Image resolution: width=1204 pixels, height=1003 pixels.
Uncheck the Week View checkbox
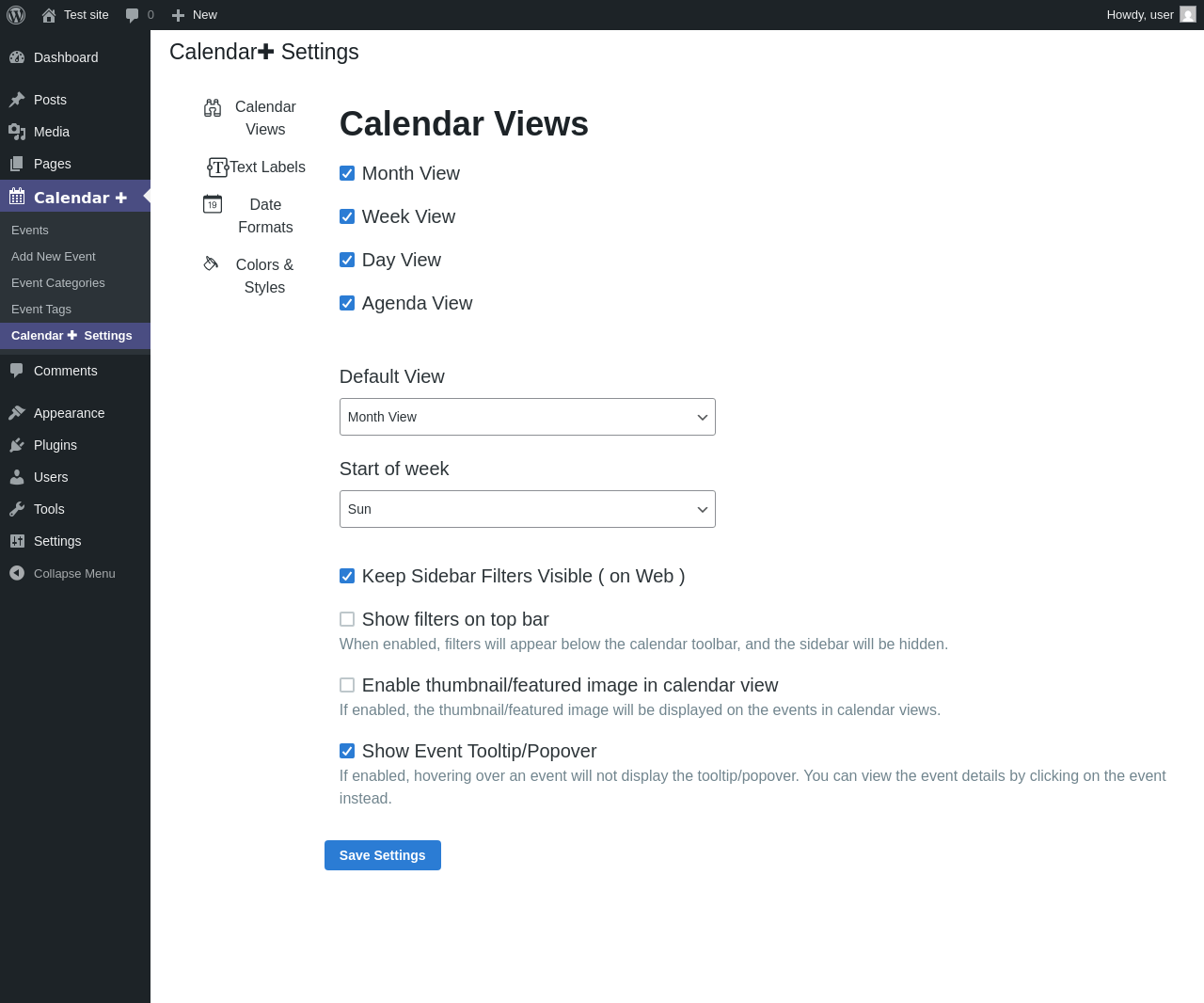pos(347,216)
